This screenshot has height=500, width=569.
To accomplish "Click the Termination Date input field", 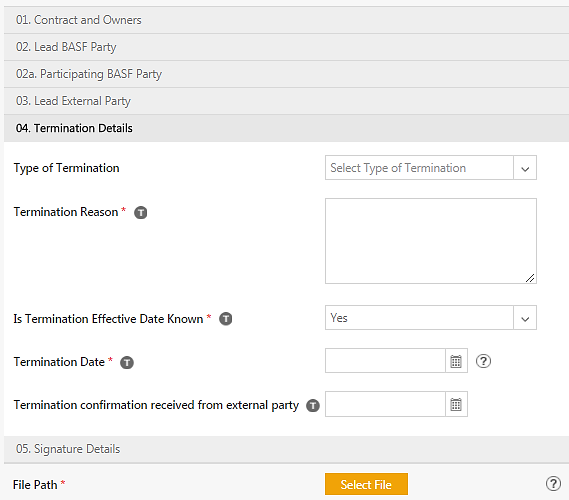I will click(385, 361).
